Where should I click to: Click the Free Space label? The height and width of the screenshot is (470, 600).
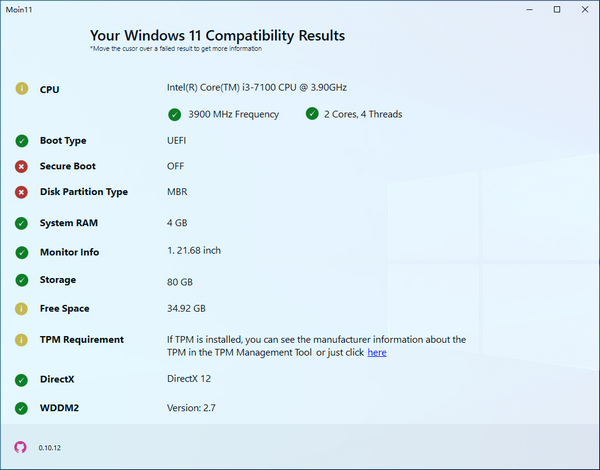64,308
